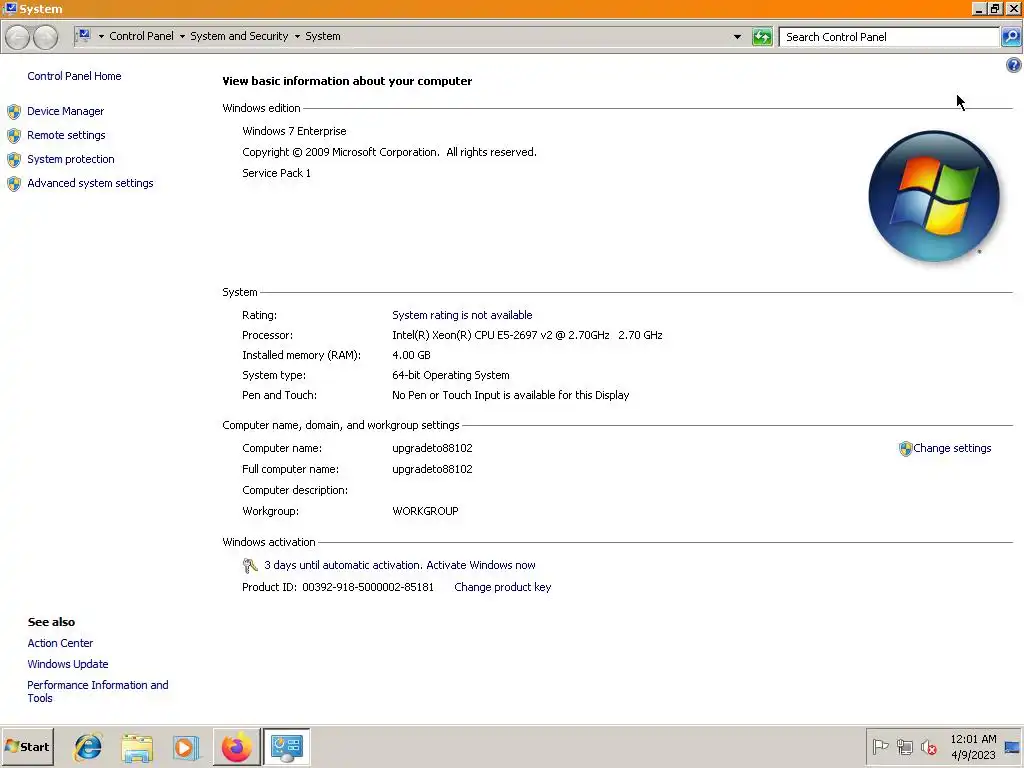Click the computer icon in address bar

[83, 36]
